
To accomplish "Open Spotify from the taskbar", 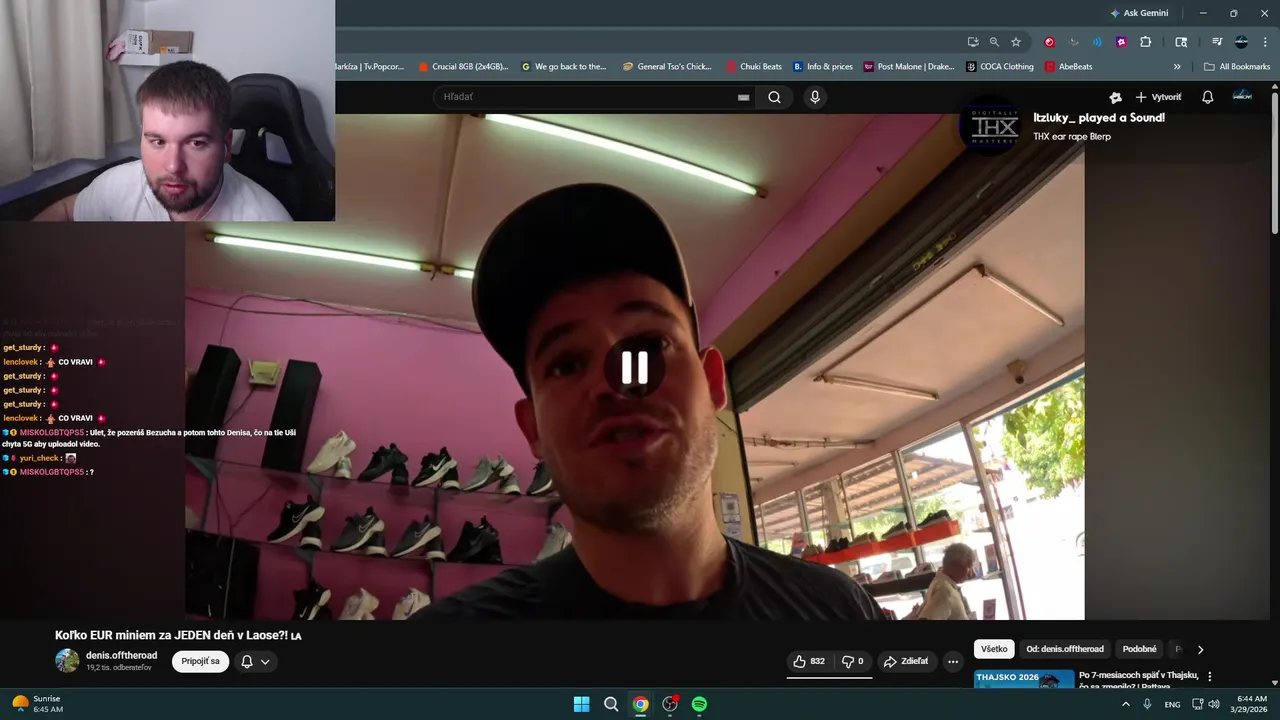I will (x=699, y=704).
